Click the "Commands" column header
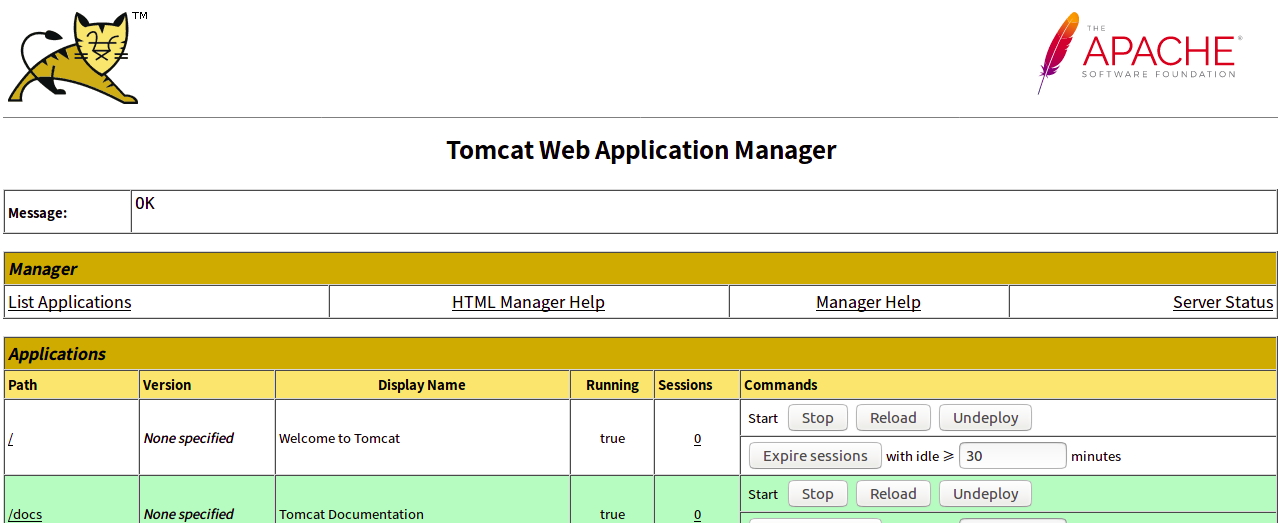Viewport: 1284px width, 523px height. point(781,385)
